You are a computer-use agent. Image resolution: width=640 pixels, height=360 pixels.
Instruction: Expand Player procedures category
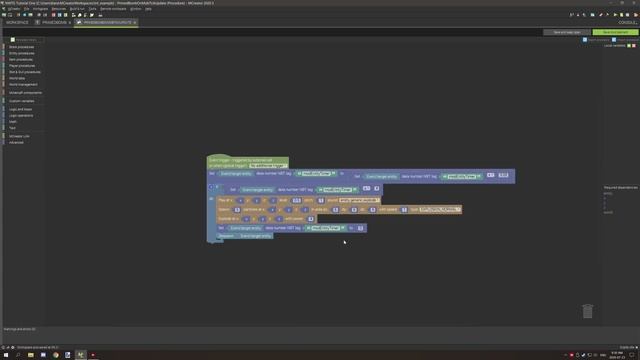[x=22, y=66]
